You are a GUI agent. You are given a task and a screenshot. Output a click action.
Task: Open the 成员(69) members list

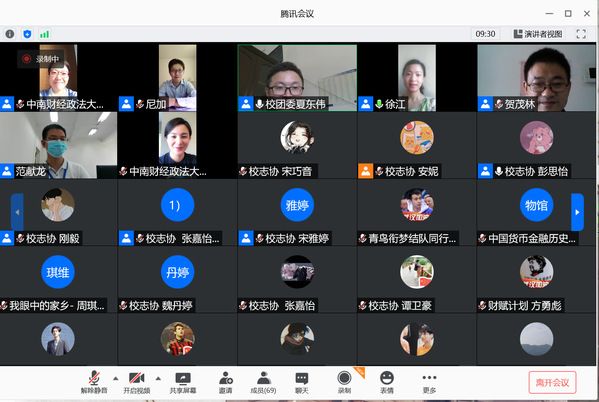(x=263, y=383)
